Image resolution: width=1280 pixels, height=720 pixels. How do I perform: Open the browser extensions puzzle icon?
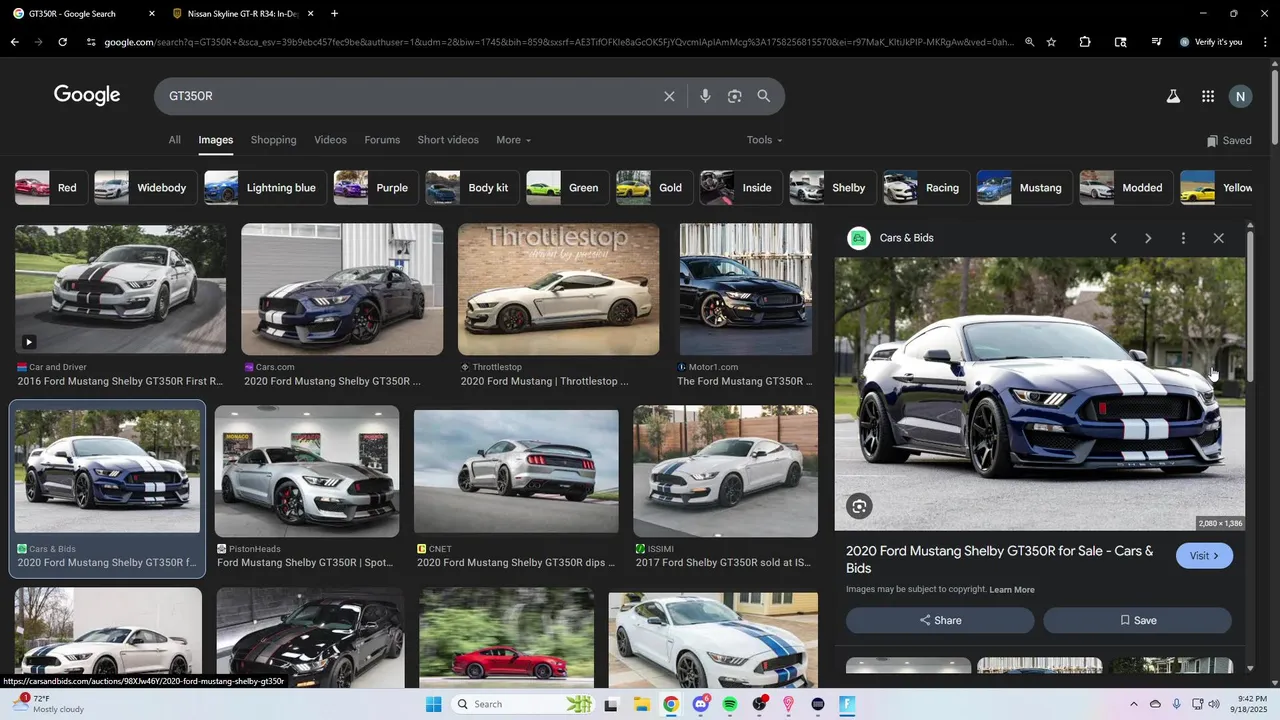coord(1085,42)
